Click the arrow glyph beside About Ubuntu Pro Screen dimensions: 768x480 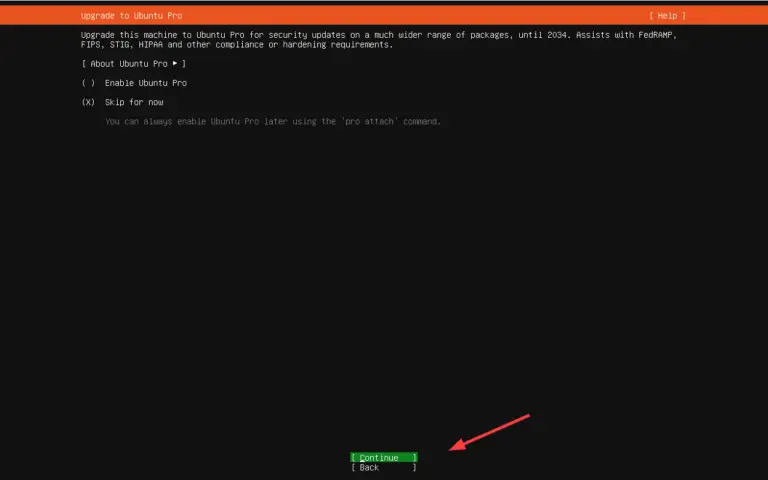(175, 64)
